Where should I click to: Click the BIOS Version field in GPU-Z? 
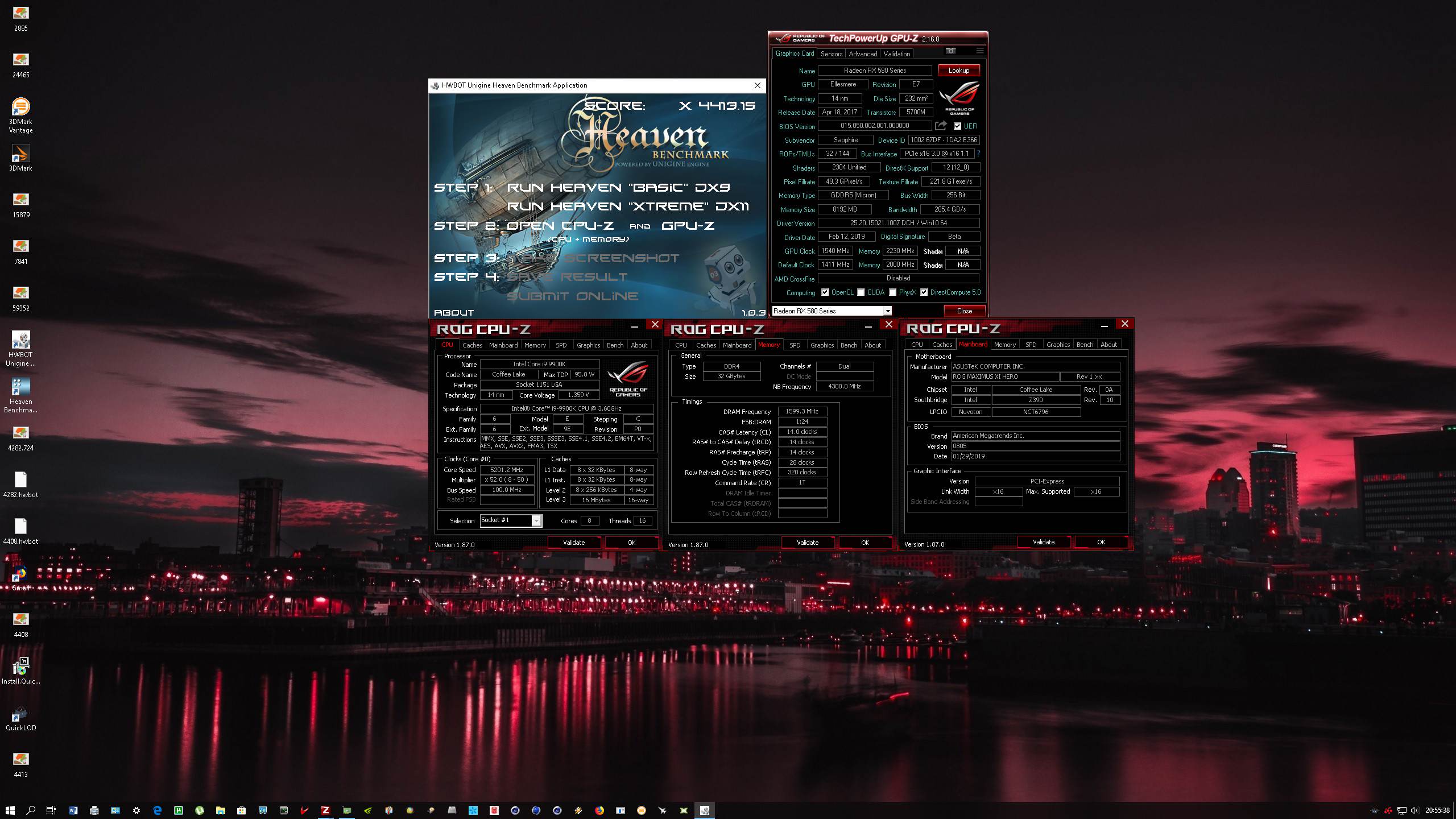tap(875, 126)
